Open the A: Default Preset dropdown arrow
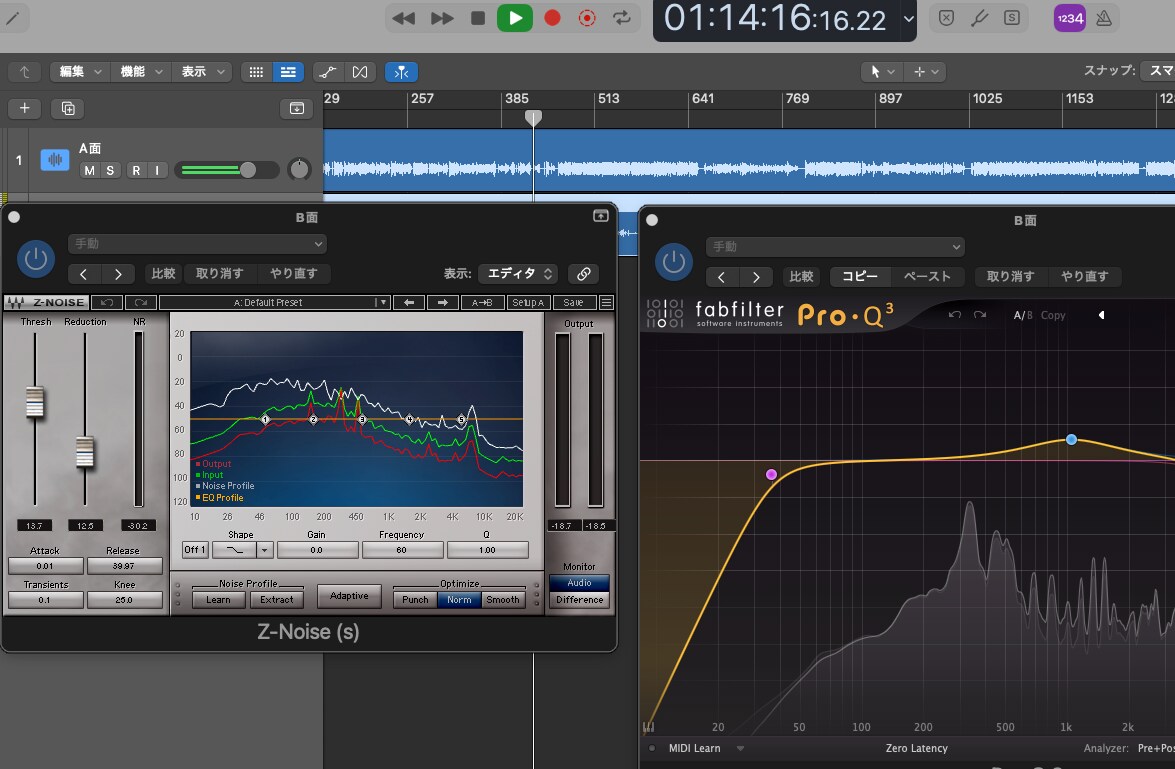This screenshot has width=1175, height=769. [x=382, y=302]
